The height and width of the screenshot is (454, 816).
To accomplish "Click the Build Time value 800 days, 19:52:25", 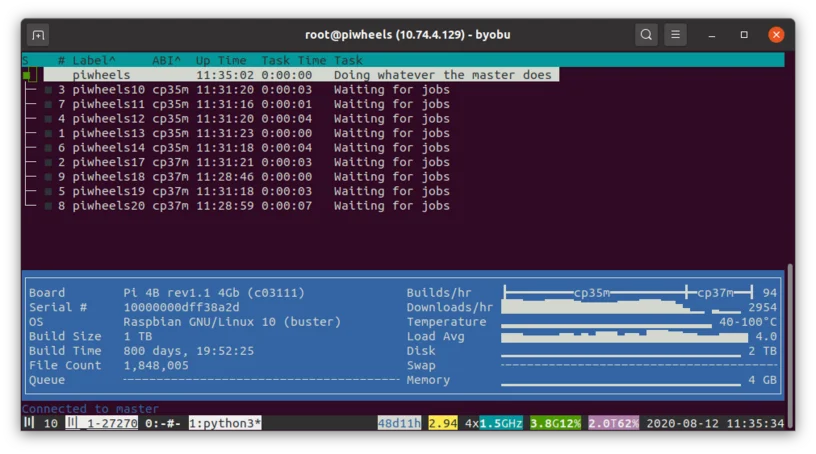I will click(188, 351).
